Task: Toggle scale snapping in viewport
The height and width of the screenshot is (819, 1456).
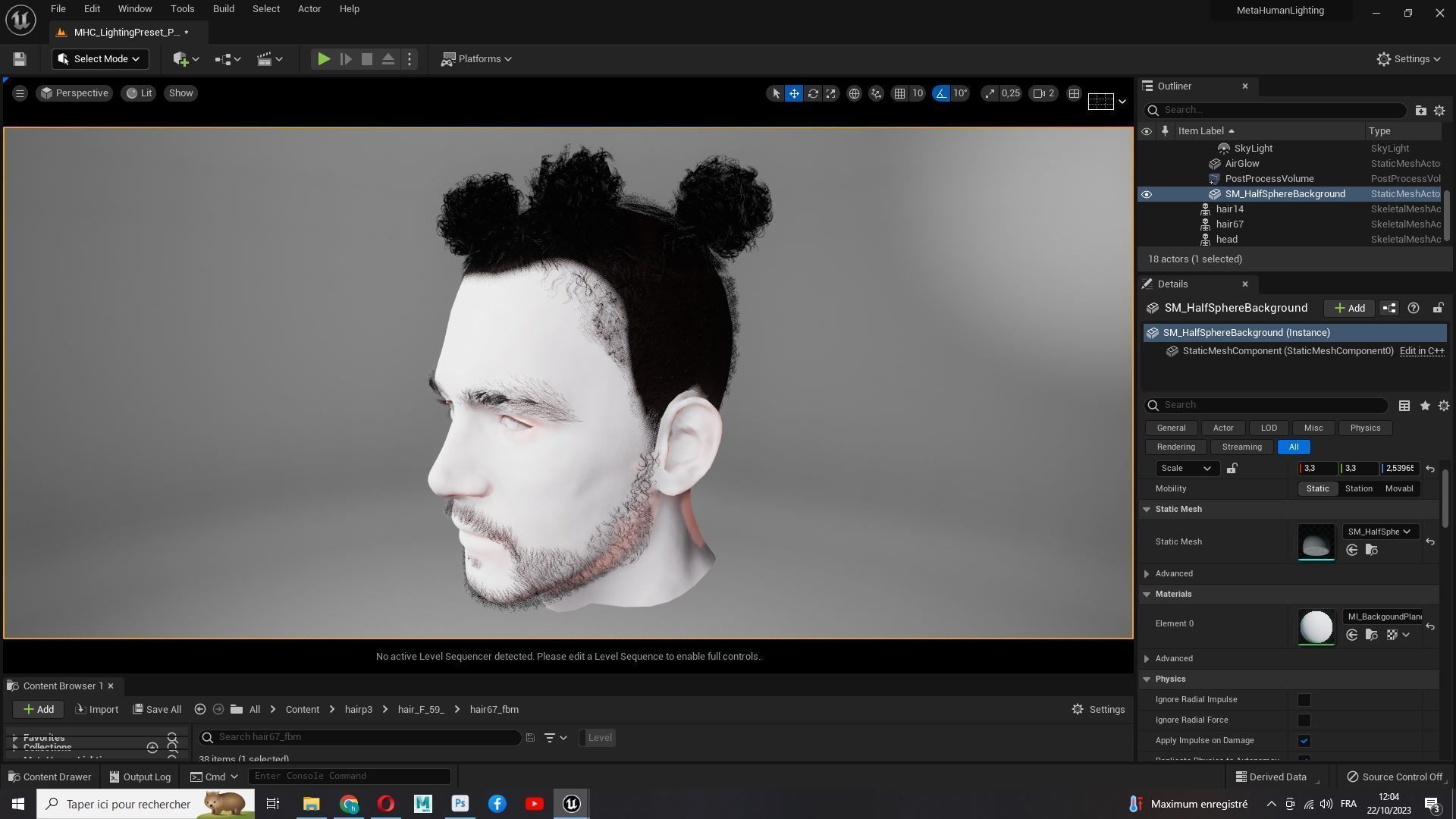Action: tap(989, 93)
